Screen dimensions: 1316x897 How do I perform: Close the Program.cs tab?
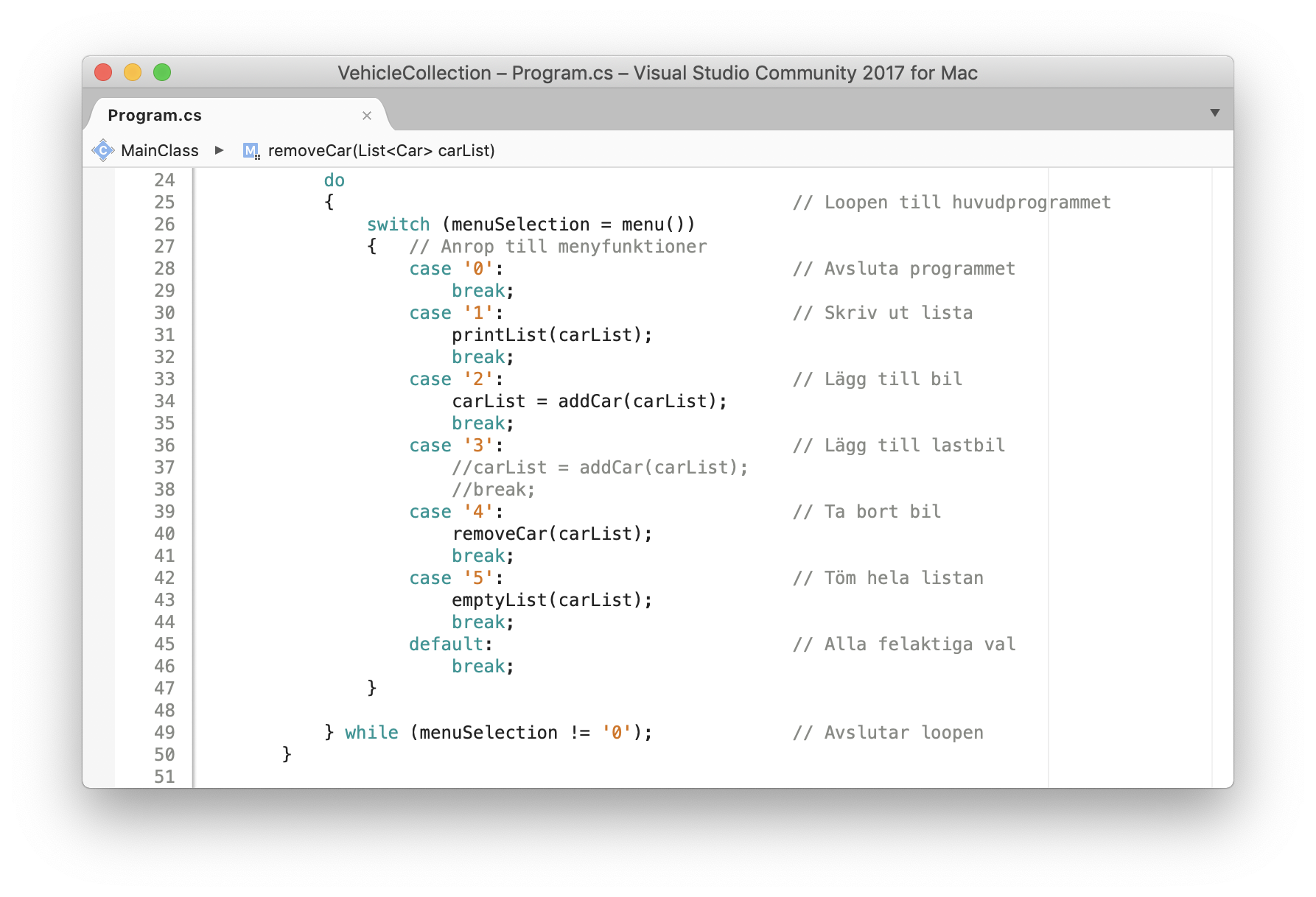click(367, 116)
